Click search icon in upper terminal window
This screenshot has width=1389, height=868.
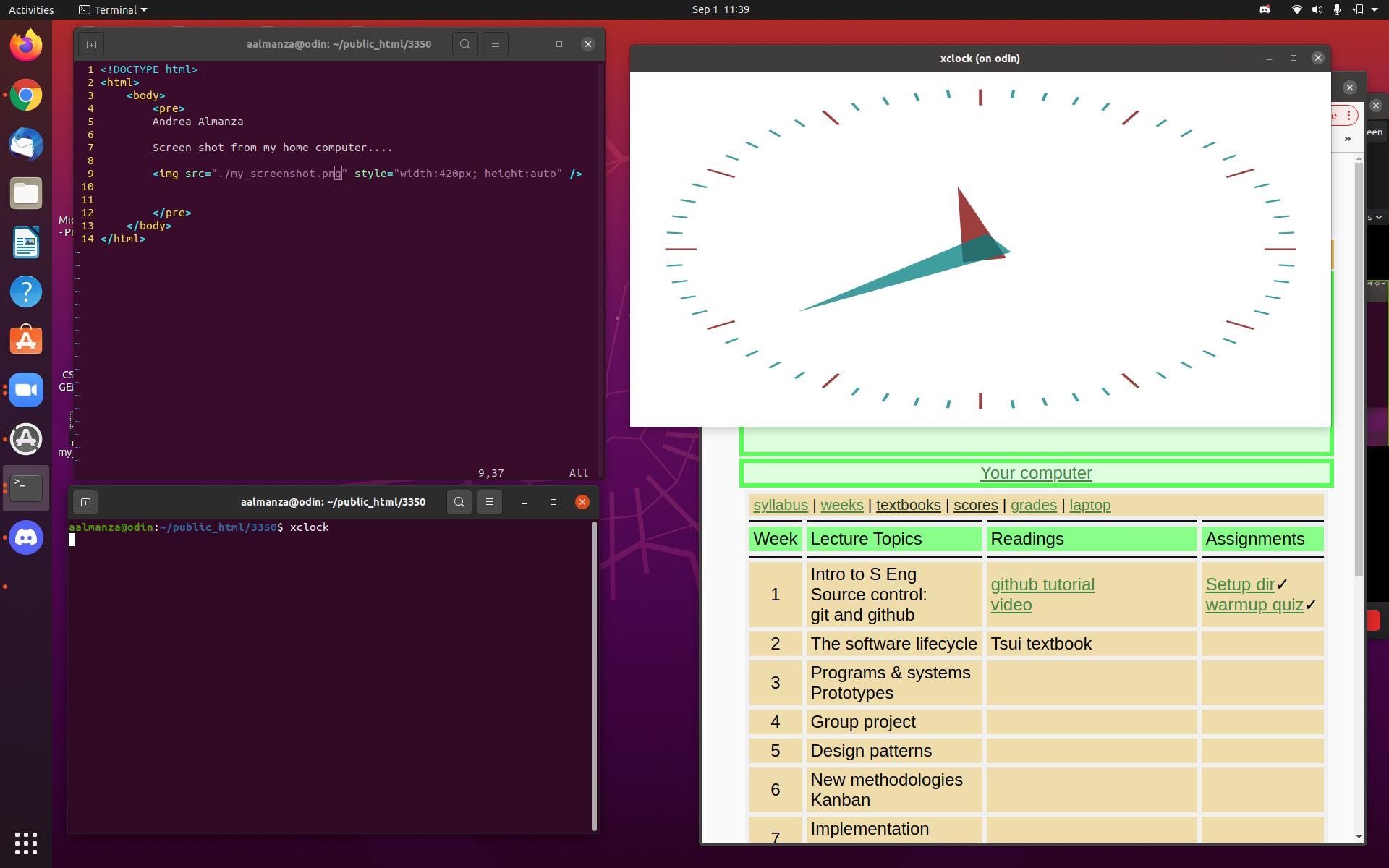(465, 44)
